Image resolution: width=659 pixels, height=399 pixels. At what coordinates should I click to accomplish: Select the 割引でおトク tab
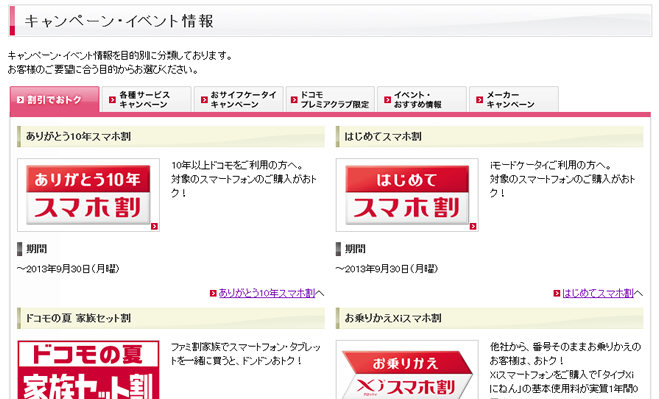coord(55,100)
